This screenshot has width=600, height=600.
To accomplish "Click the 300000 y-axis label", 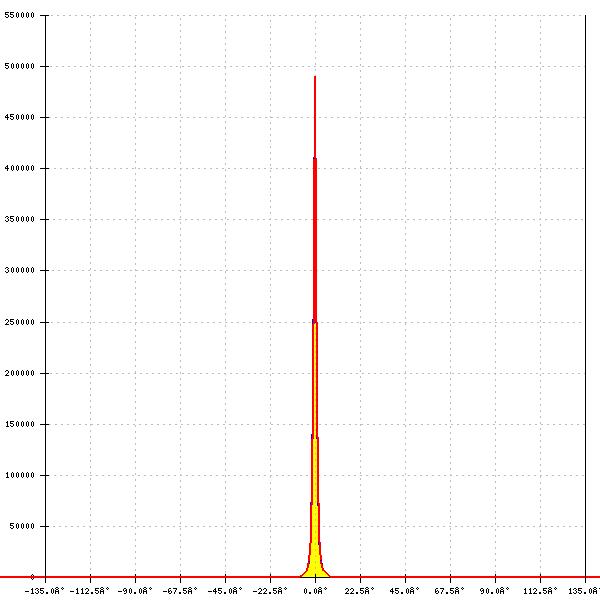I will point(20,270).
